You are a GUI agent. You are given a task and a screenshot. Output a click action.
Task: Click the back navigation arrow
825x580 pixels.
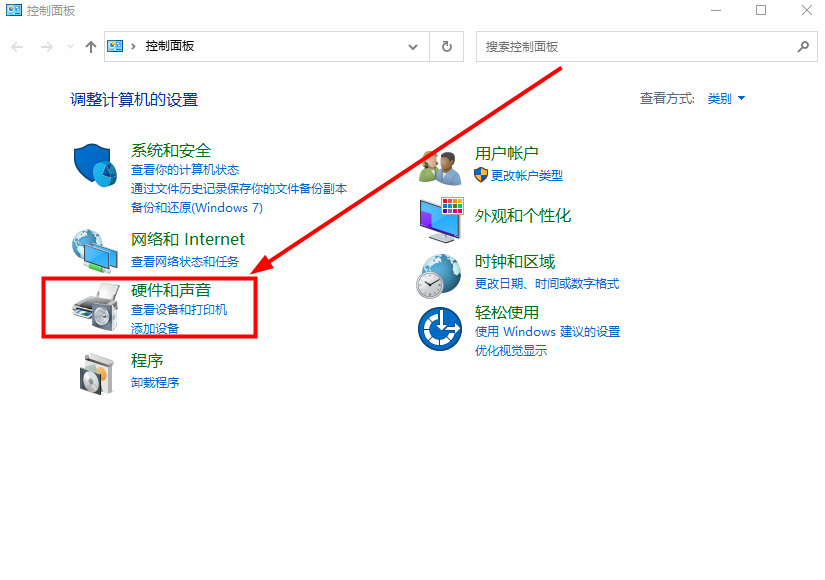[x=16, y=46]
